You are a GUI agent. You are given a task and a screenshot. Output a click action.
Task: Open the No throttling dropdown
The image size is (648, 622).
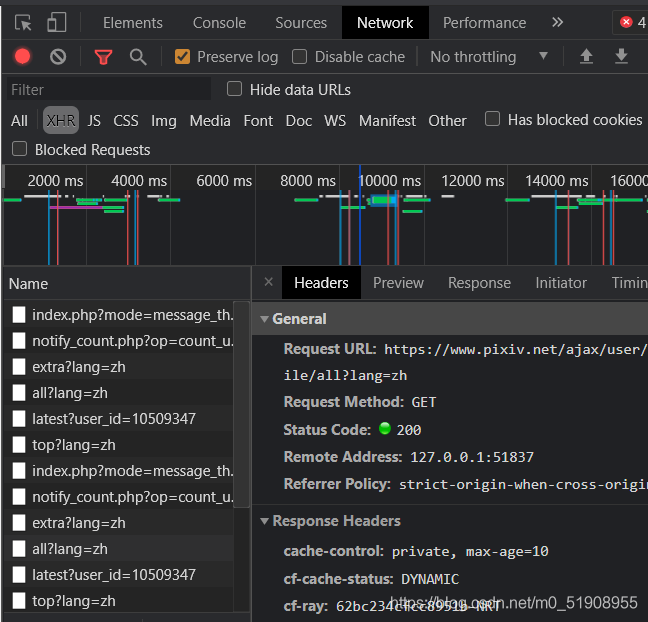pos(489,57)
